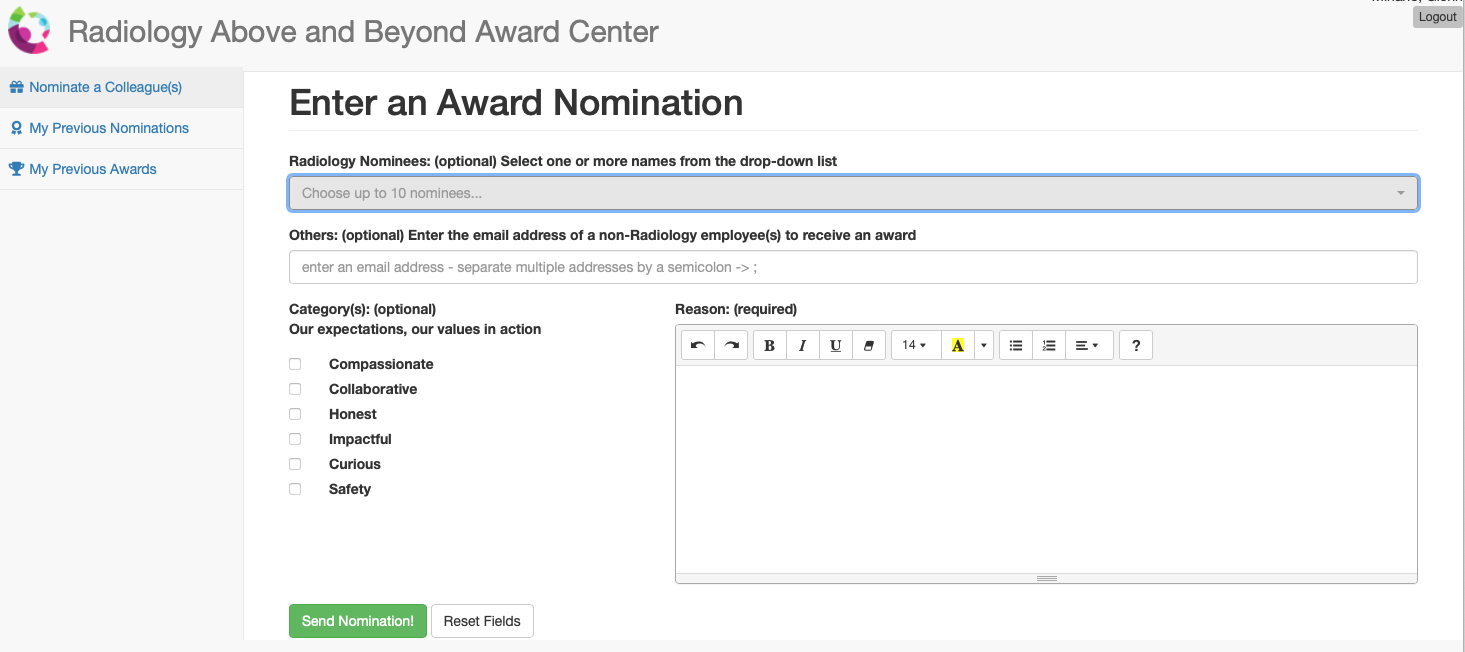Viewport: 1465px width, 652px height.
Task: Apply the yellow highlight color swatch
Action: pyautogui.click(x=957, y=345)
